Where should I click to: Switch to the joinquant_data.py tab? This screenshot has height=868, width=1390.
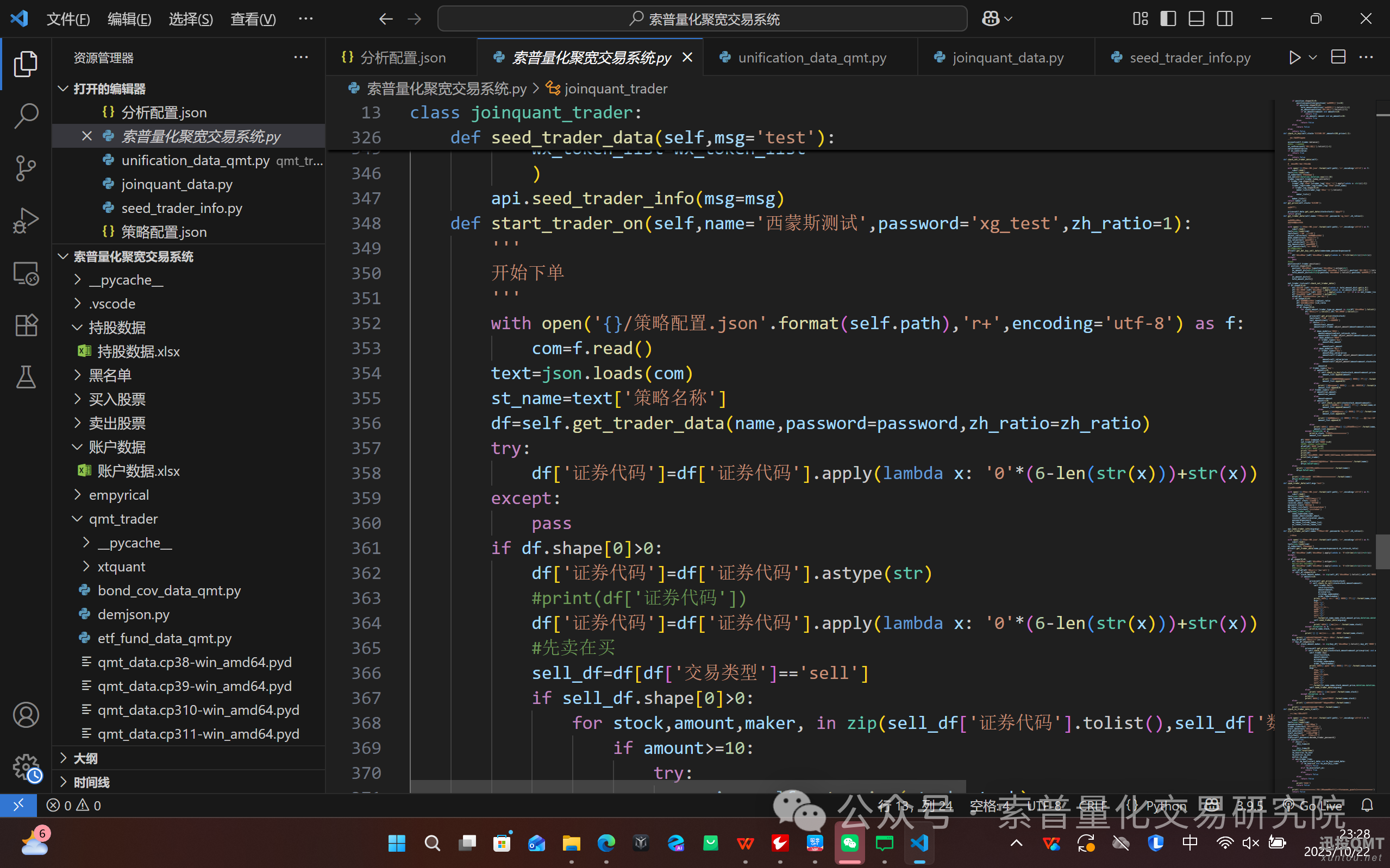1007,58
